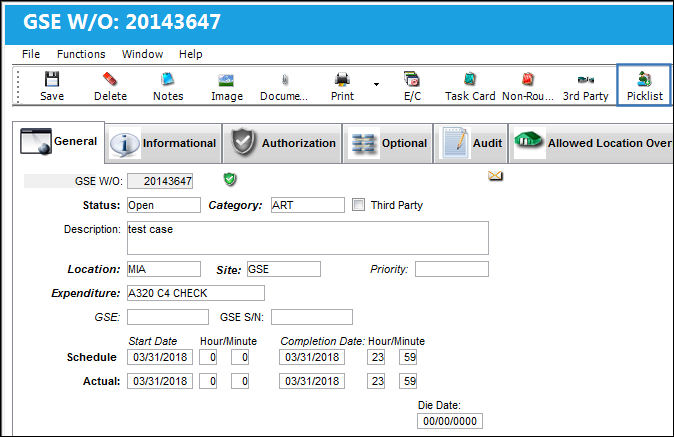Switch to the Authorization tab

coord(282,143)
